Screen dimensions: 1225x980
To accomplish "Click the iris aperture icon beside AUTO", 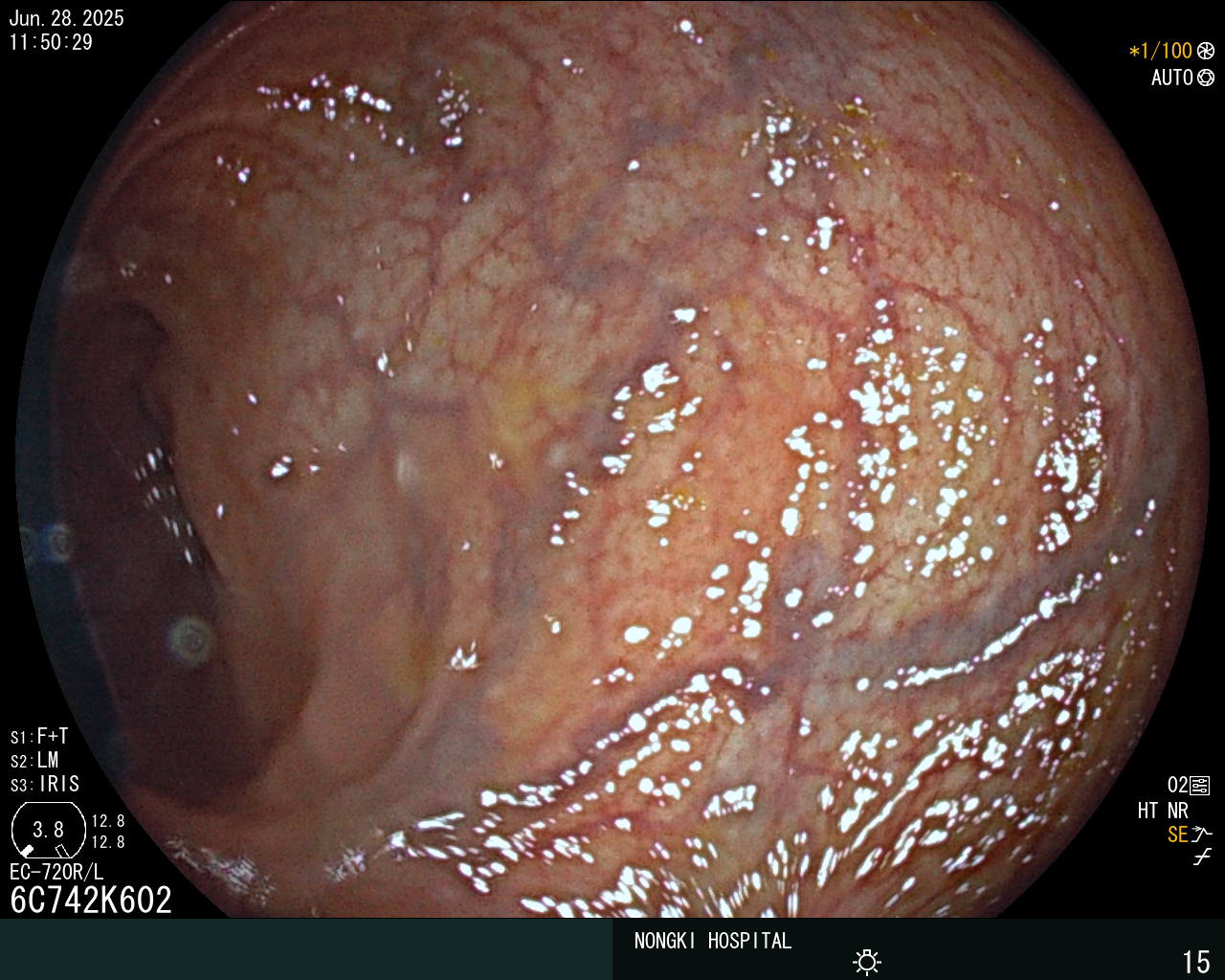I will pyautogui.click(x=1206, y=78).
